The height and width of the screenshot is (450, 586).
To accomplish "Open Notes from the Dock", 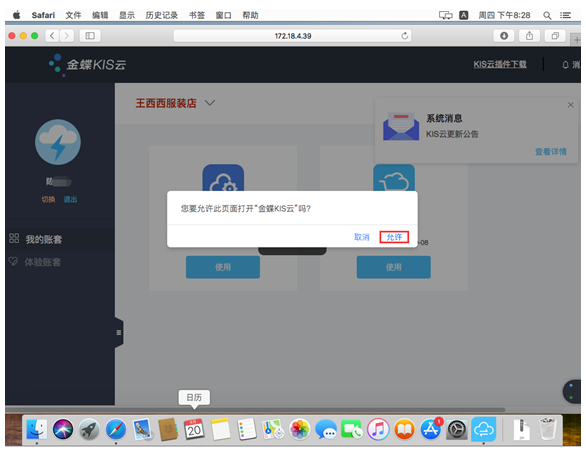I will point(220,429).
